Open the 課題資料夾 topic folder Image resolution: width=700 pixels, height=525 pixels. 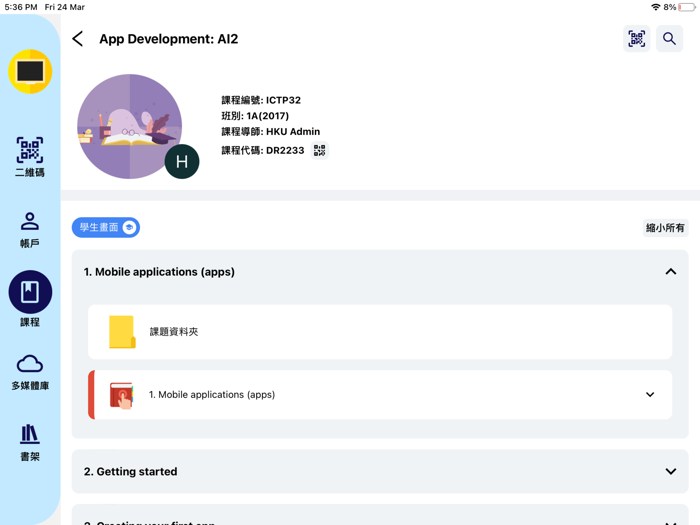coord(380,332)
